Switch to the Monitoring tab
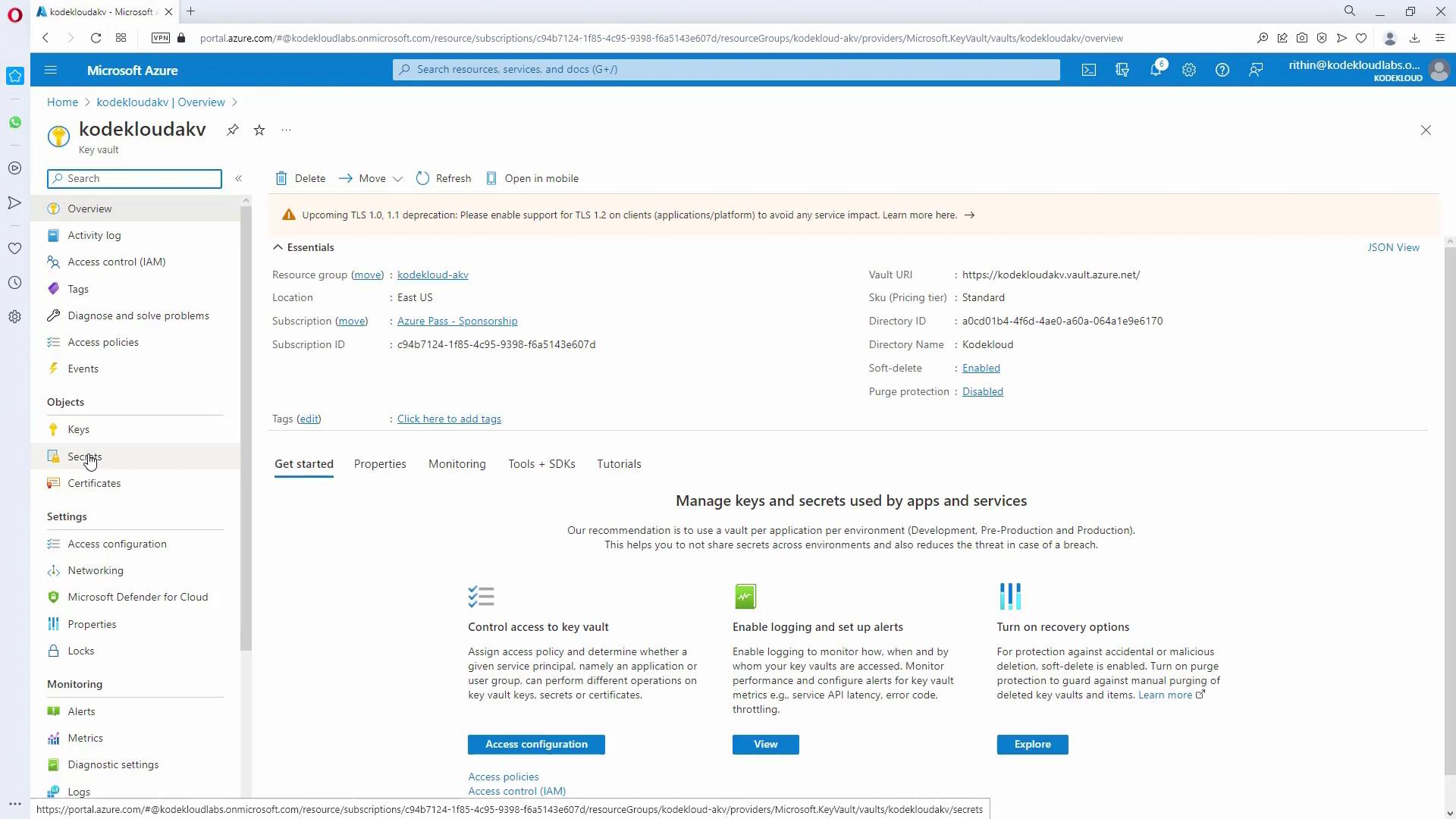This screenshot has height=819, width=1456. click(x=457, y=464)
